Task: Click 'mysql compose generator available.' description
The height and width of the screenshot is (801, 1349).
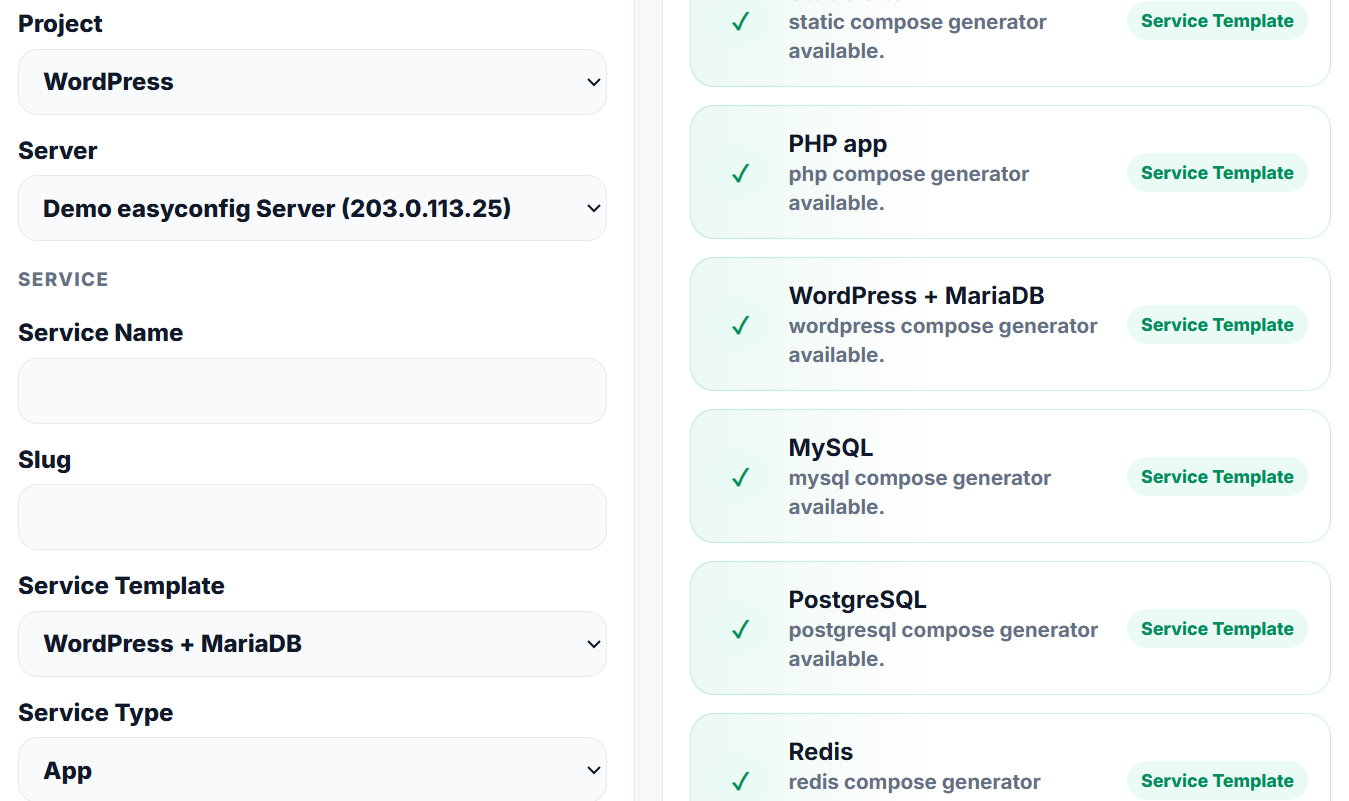Action: click(920, 492)
